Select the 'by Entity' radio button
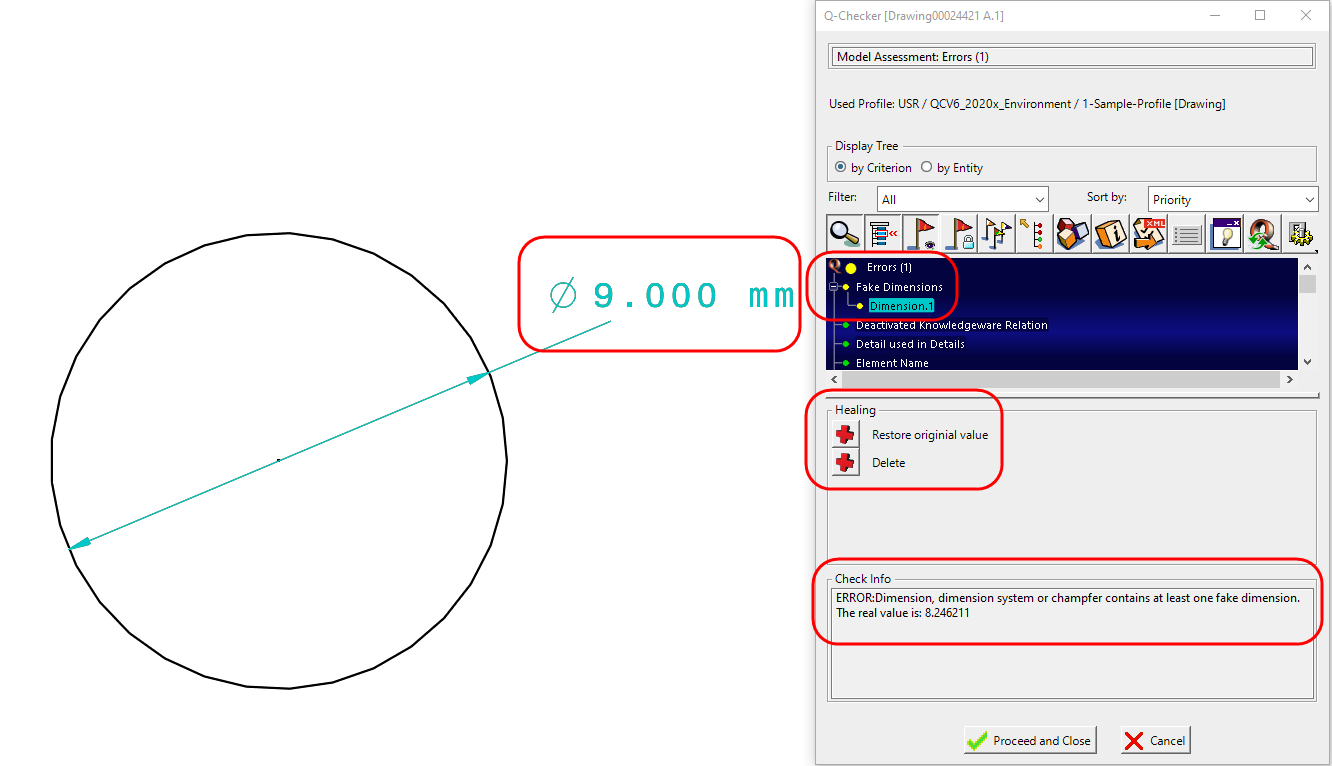1332x766 pixels. [927, 167]
